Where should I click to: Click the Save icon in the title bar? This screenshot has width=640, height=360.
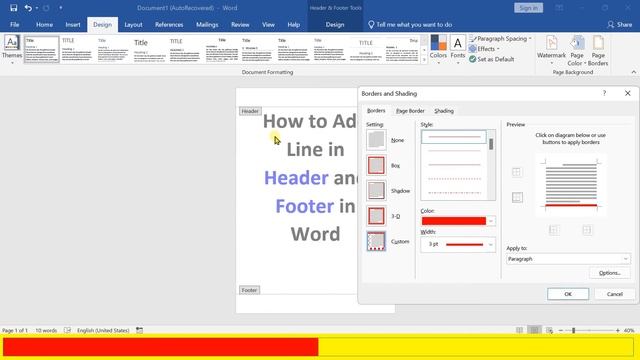pos(13,8)
